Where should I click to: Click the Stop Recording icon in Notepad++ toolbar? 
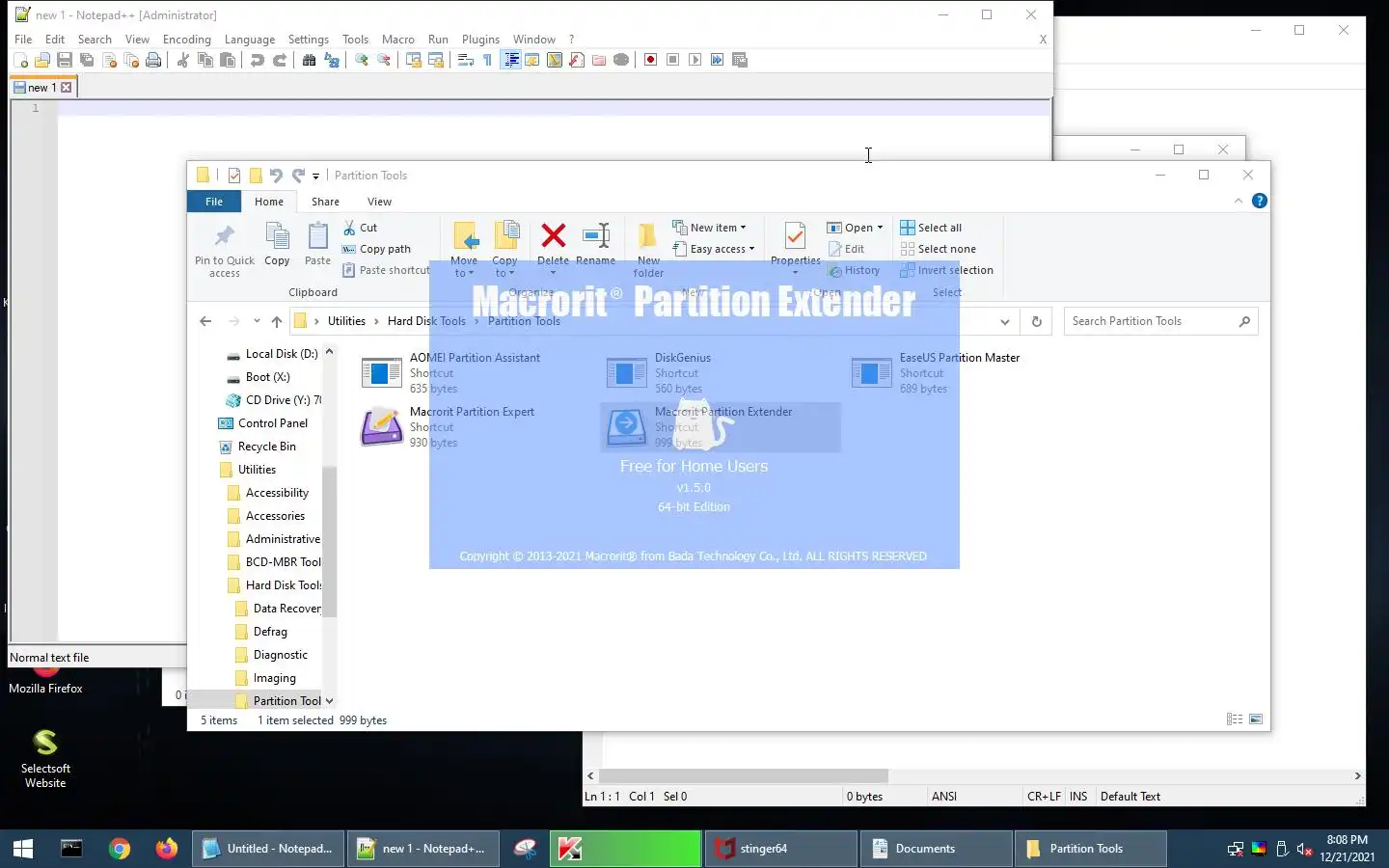tap(673, 60)
